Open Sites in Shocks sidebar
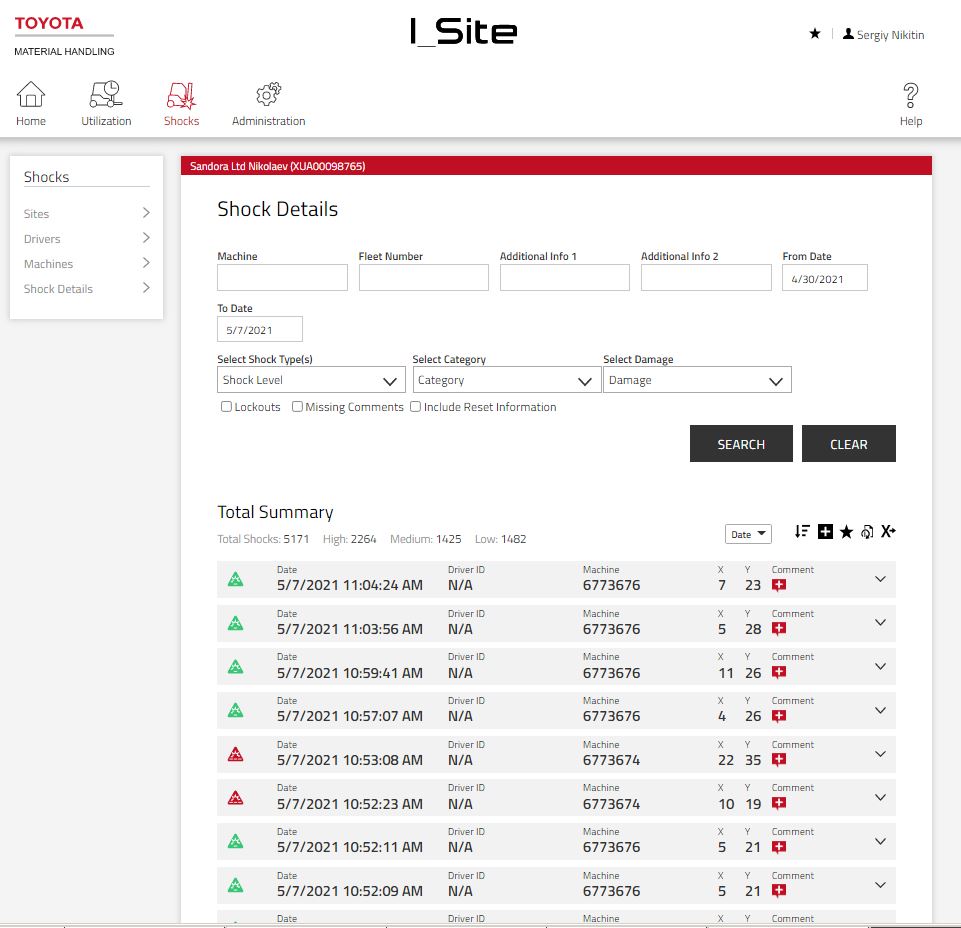The image size is (961, 928). [86, 213]
